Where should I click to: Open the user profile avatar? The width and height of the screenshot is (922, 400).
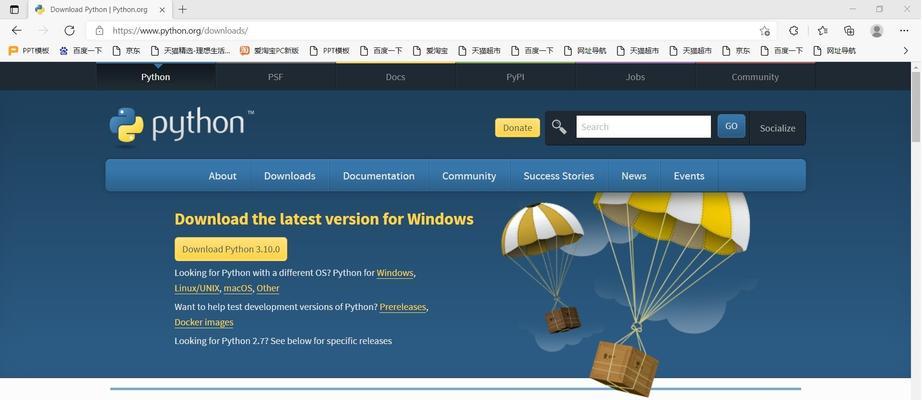pos(877,31)
